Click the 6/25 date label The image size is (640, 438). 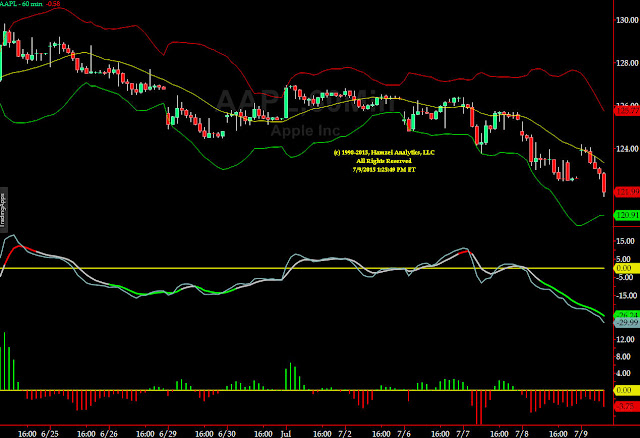50,434
